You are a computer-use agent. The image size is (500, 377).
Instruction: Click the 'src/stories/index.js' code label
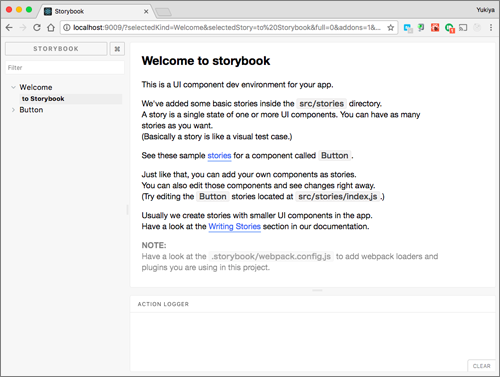tap(338, 197)
